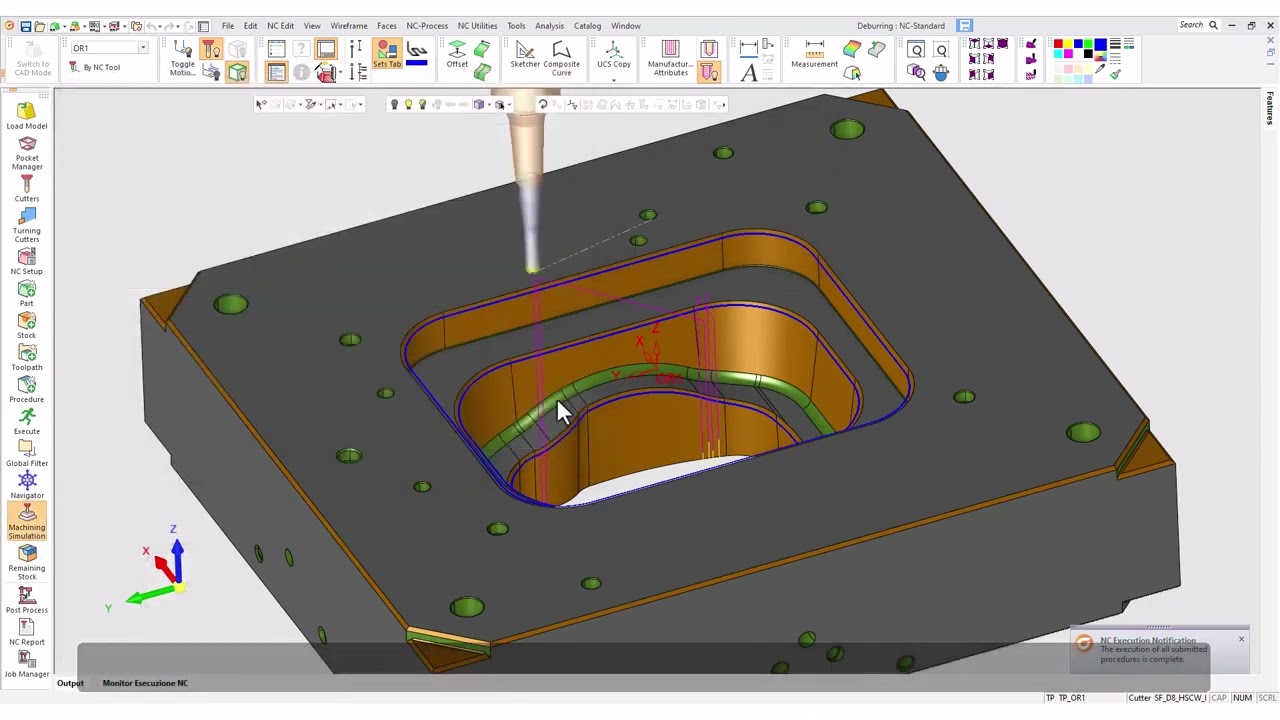The height and width of the screenshot is (720, 1280).
Task: Generate NC Report
Action: pyautogui.click(x=27, y=632)
